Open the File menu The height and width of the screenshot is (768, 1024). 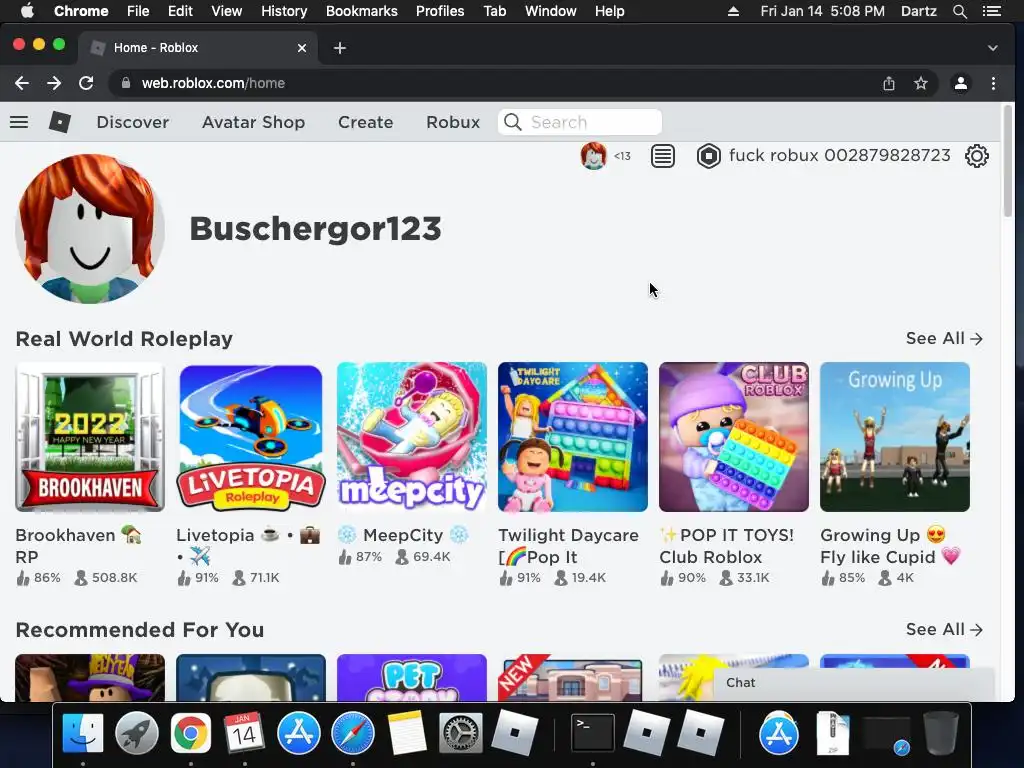point(138,11)
